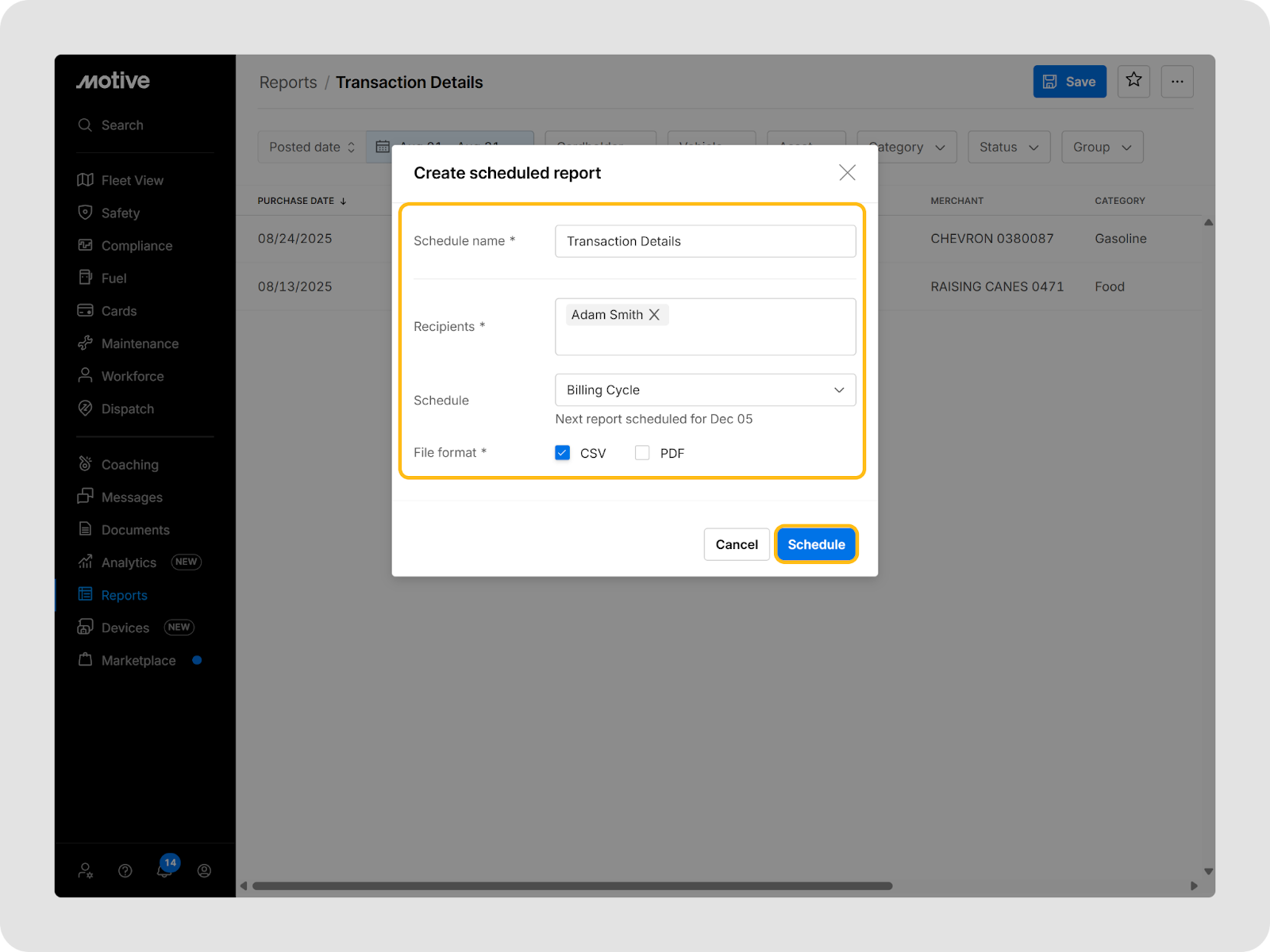The image size is (1270, 952).
Task: Click the horizontal scrollbar at bottom
Action: (571, 885)
